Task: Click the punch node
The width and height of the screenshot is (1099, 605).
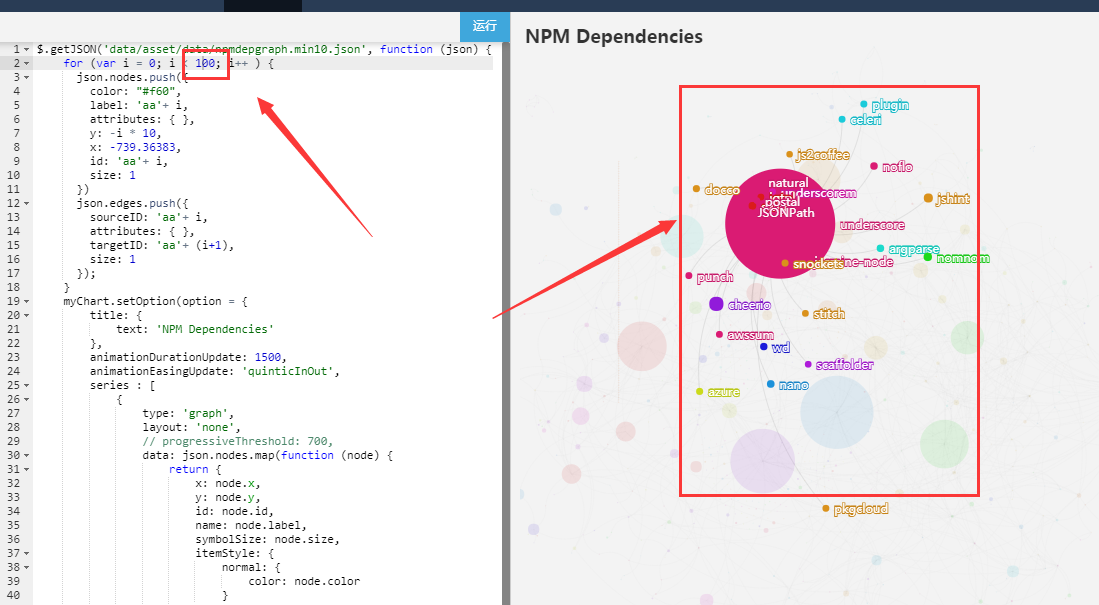Action: tap(689, 276)
